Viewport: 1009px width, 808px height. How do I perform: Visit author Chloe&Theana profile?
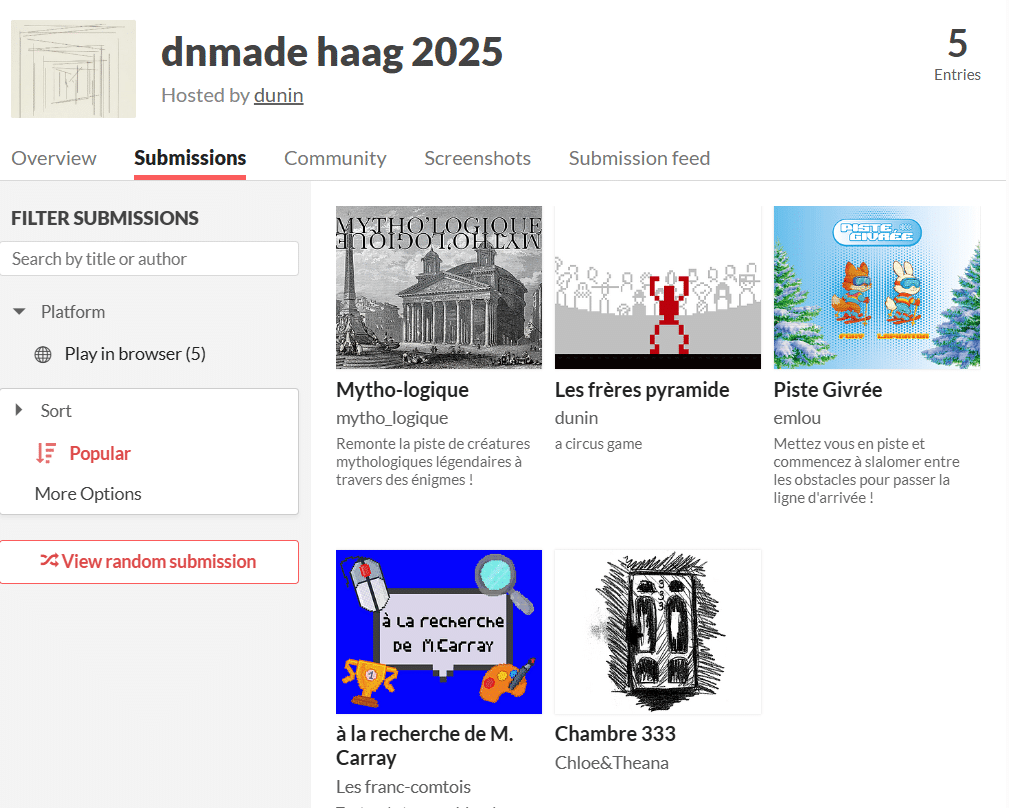pos(612,763)
